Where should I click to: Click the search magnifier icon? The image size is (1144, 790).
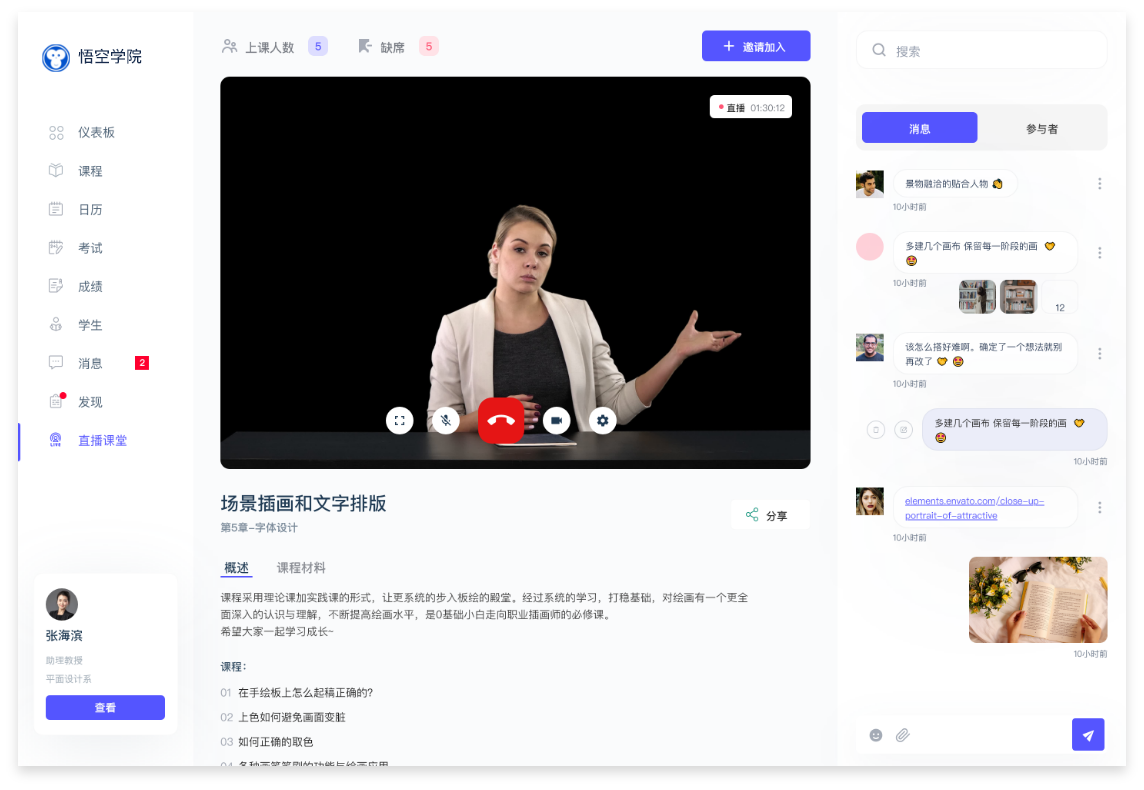click(879, 50)
